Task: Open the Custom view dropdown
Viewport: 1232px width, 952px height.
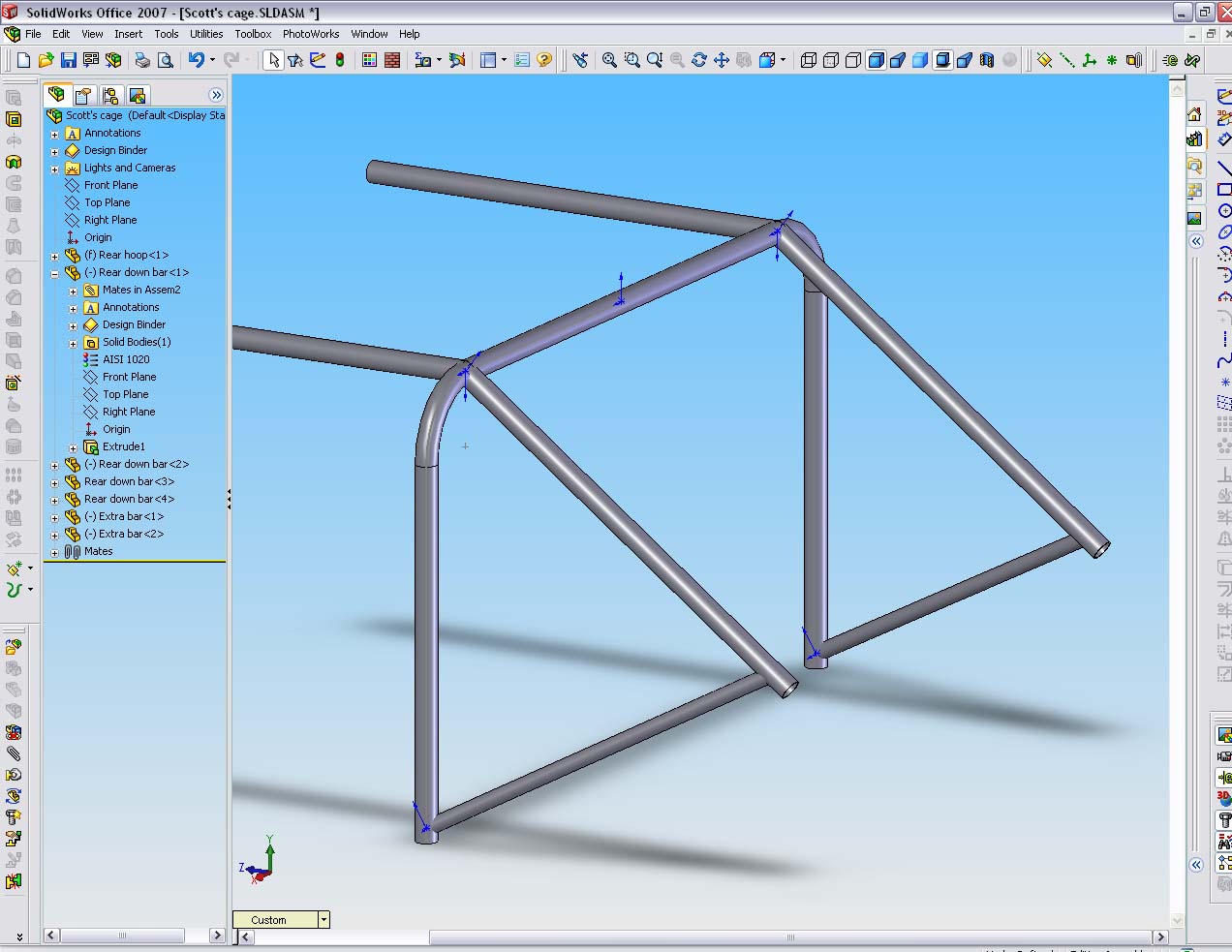Action: [323, 920]
